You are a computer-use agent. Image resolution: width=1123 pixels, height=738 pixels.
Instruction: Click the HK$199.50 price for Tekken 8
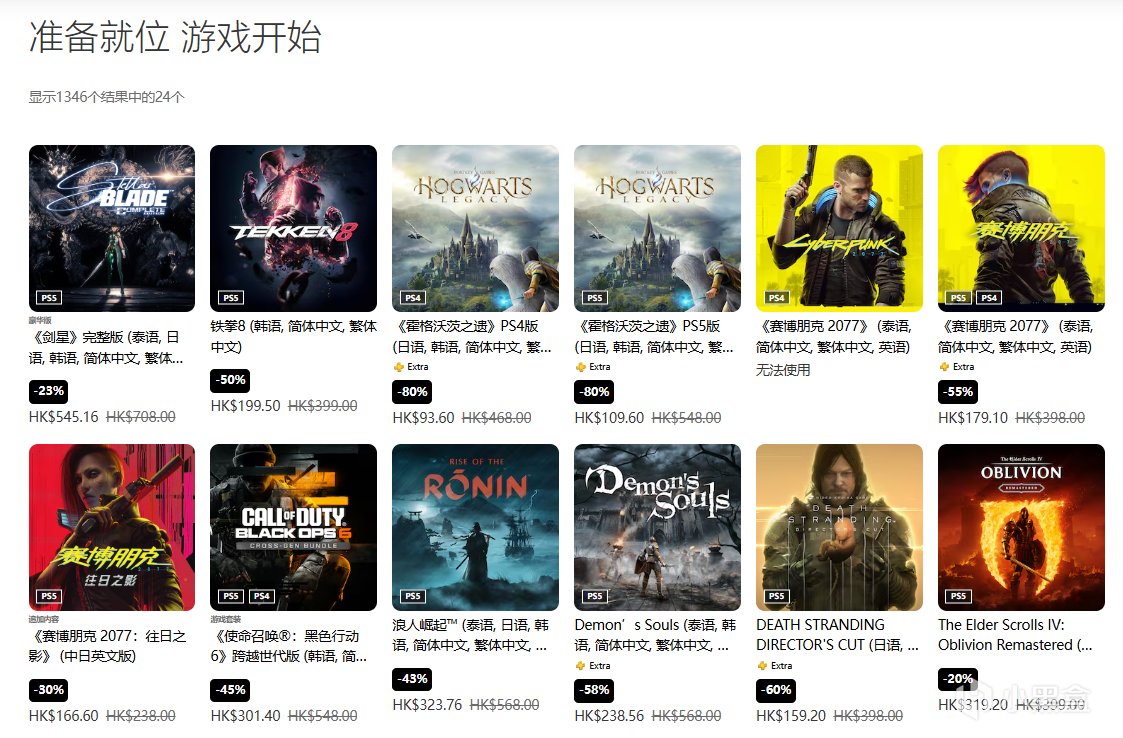[x=246, y=406]
